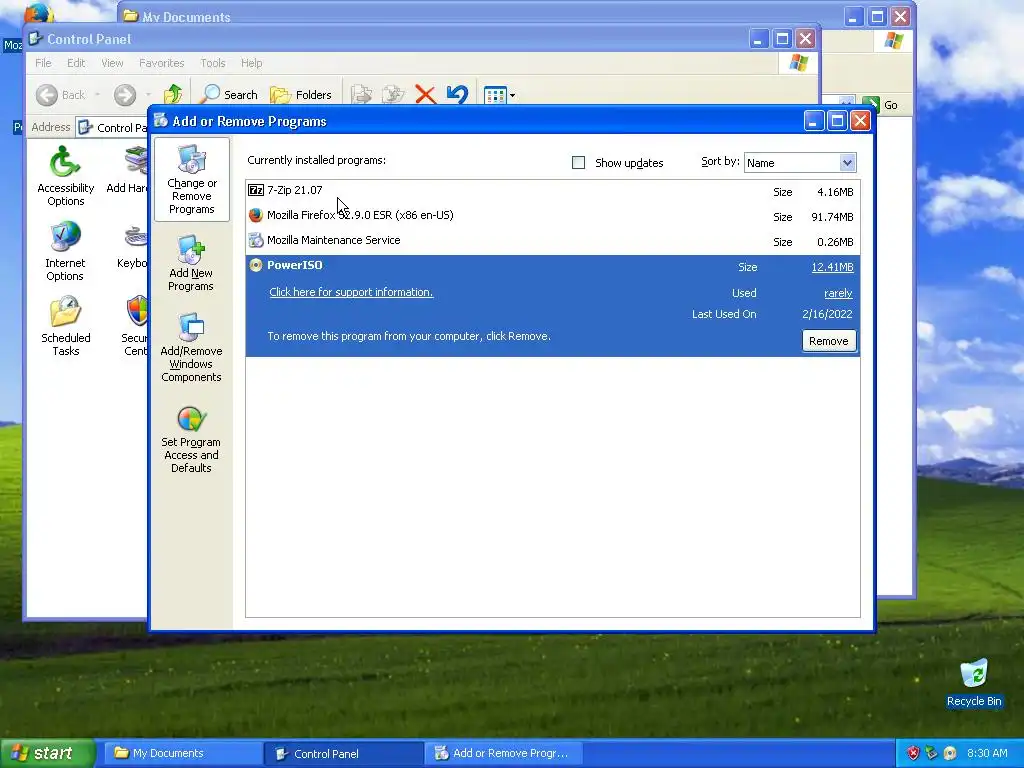Select Change or Remove Programs sidebar icon
Image resolution: width=1024 pixels, height=768 pixels.
coord(191,180)
